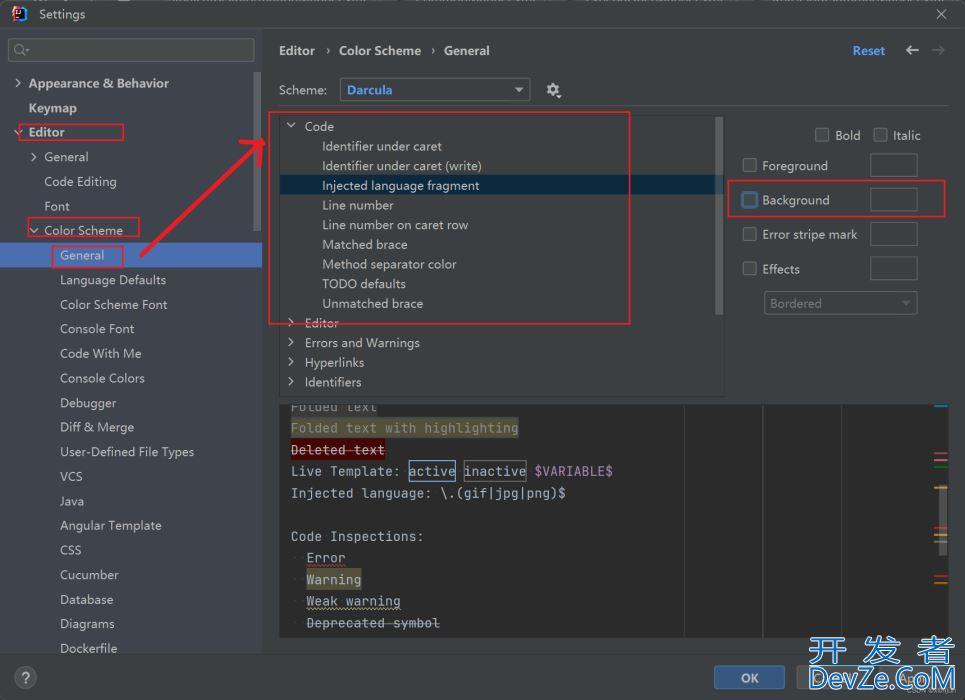
Task: Close the Settings dialog
Action: [x=941, y=14]
